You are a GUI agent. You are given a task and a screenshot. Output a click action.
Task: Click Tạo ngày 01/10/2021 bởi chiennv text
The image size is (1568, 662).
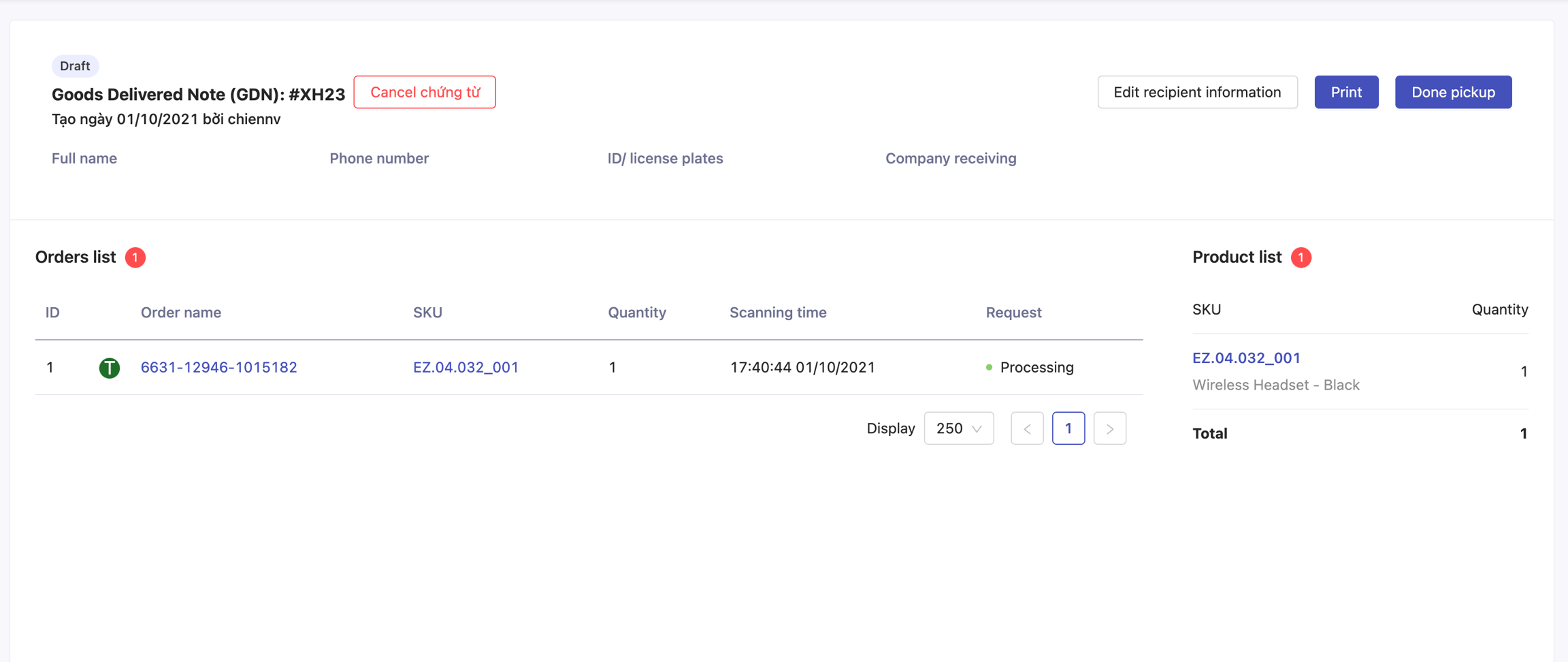click(x=166, y=119)
